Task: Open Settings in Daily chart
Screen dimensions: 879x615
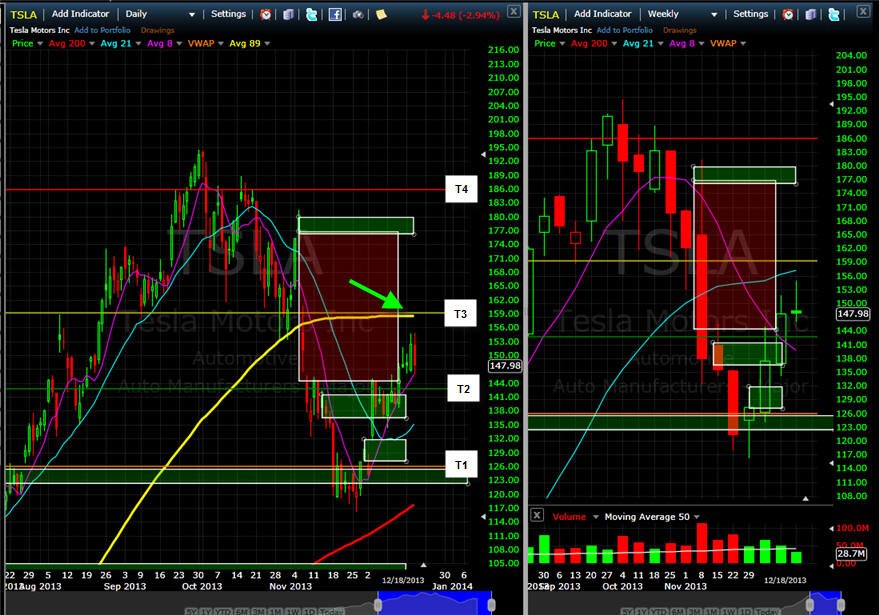Action: pos(228,13)
